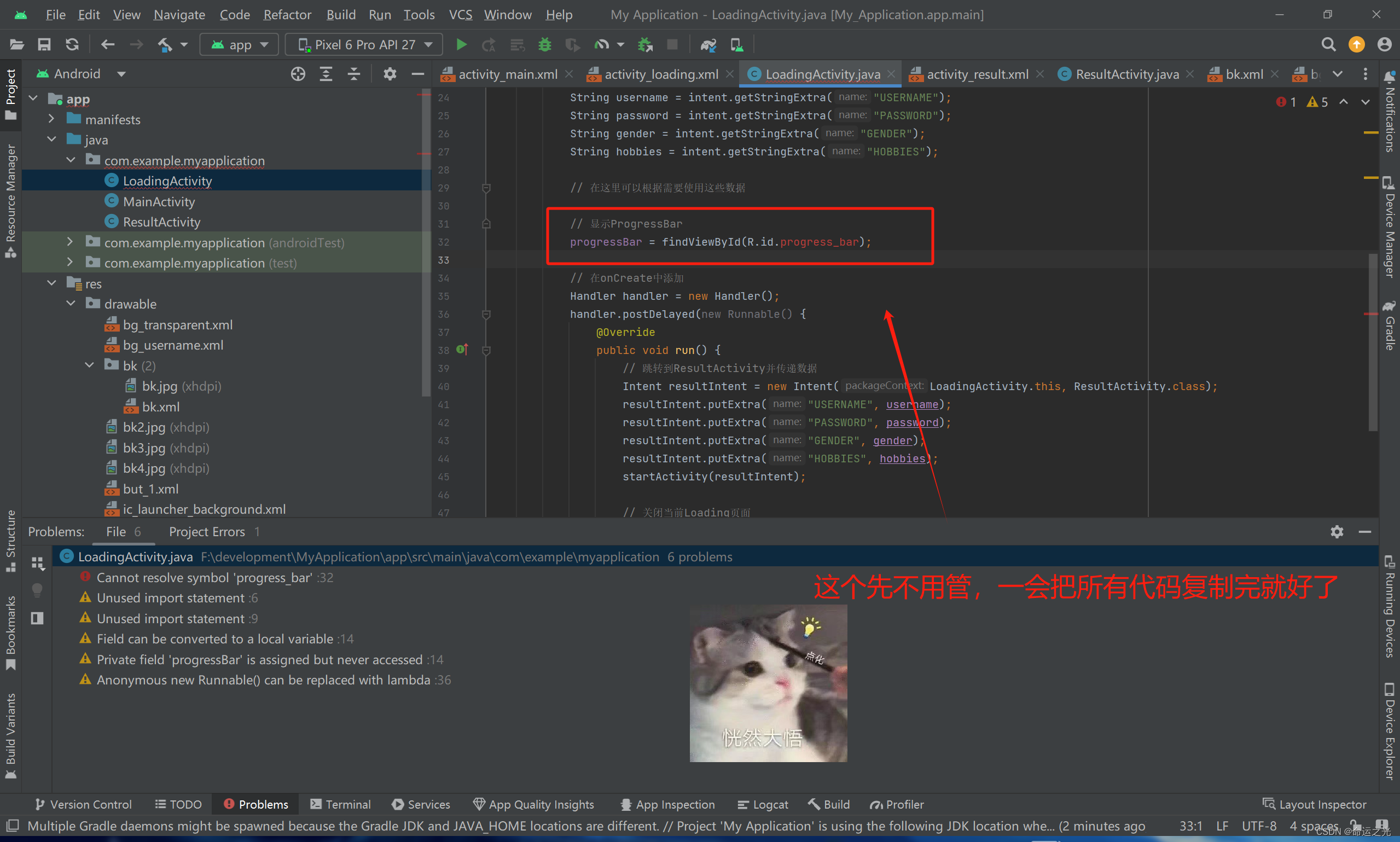Viewport: 1400px width, 842px height.
Task: Click the Debug app bug icon
Action: [544, 44]
